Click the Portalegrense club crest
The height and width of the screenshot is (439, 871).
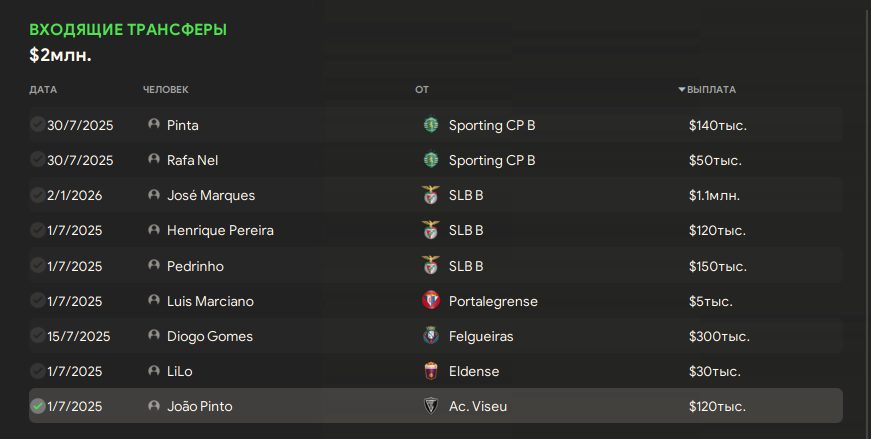point(431,301)
